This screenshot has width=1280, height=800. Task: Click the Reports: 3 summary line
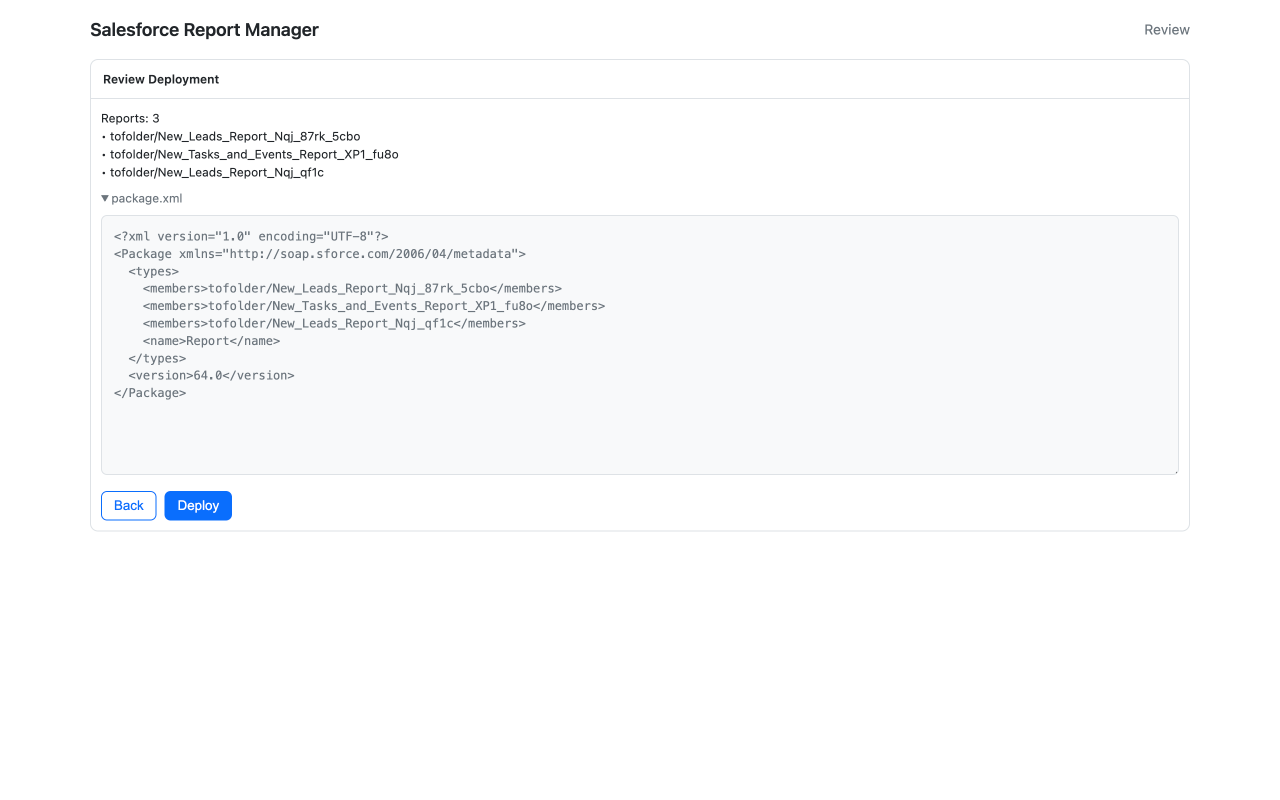130,118
